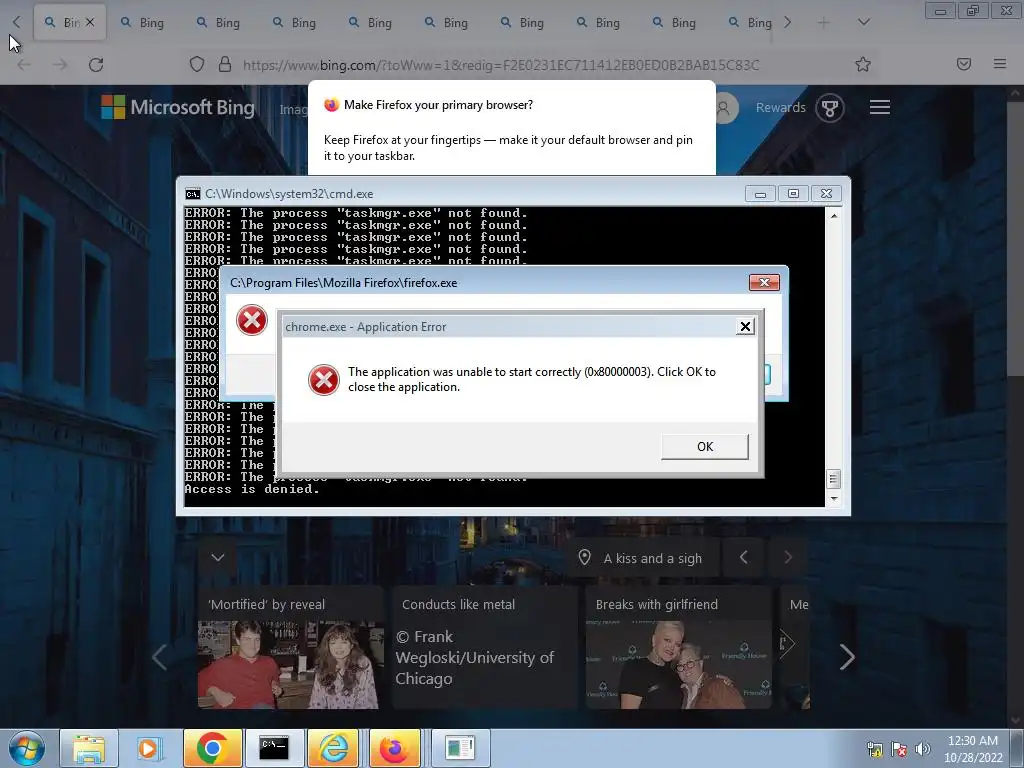Click the volume speaker tray icon
The image size is (1024, 768).
(922, 749)
